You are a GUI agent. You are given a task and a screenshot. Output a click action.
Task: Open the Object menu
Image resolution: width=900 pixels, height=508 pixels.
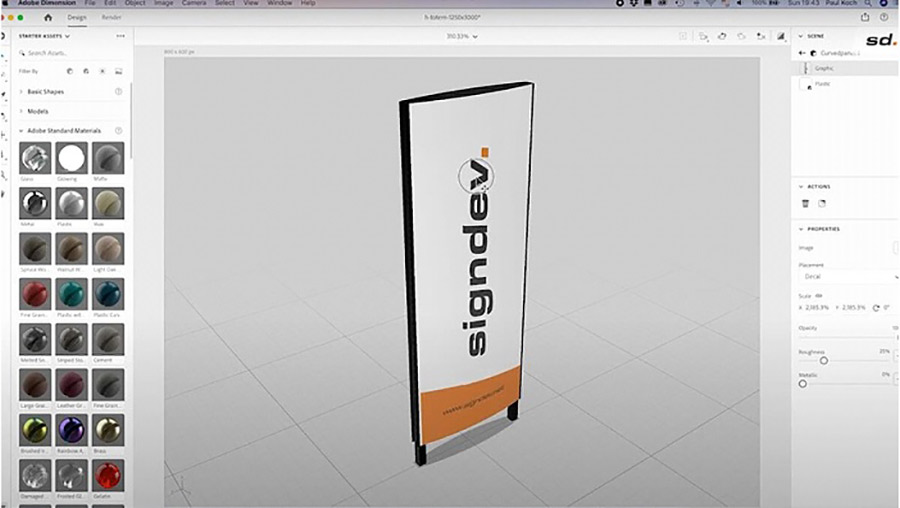[x=135, y=3]
